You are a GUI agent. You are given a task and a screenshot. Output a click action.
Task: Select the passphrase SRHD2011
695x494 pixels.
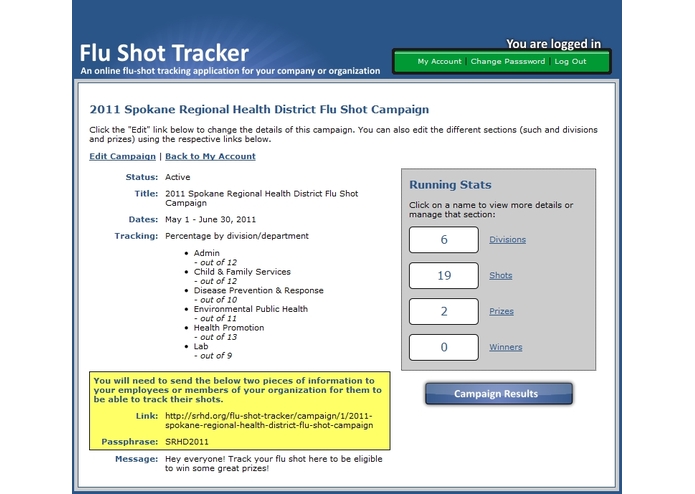point(187,442)
